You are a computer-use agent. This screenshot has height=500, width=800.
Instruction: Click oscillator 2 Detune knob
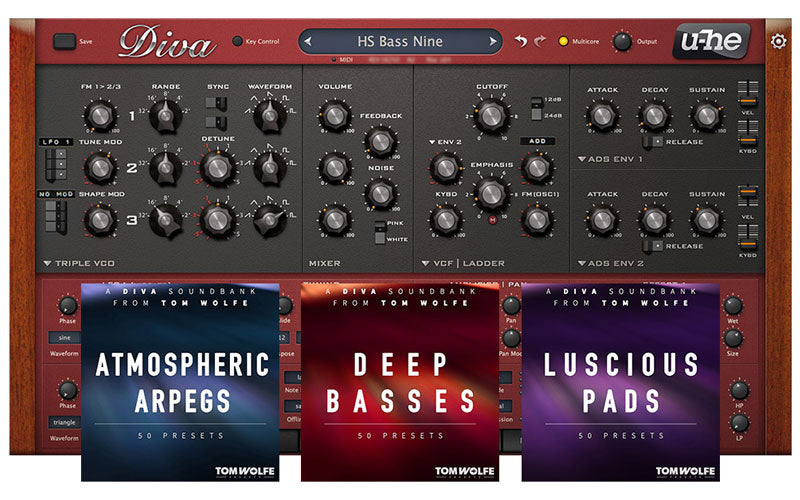pos(218,168)
